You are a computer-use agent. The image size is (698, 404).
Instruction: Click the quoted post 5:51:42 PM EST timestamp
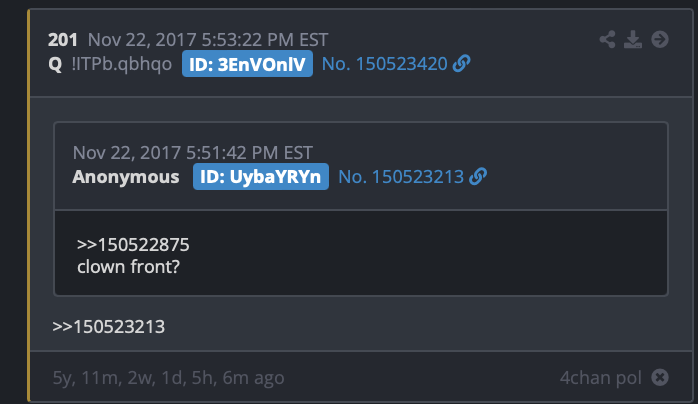point(193,153)
